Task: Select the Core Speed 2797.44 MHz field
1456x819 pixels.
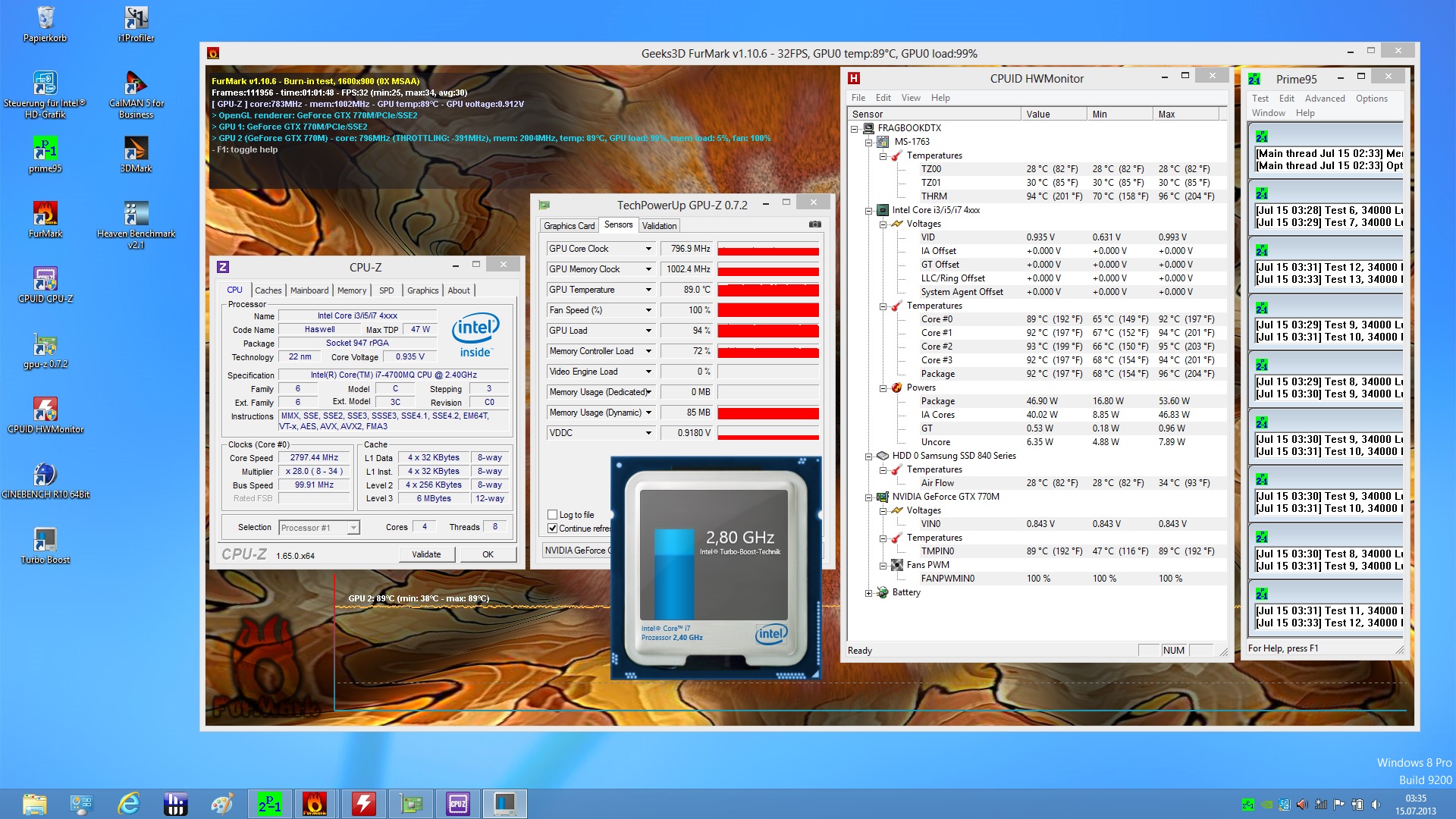Action: pyautogui.click(x=314, y=458)
